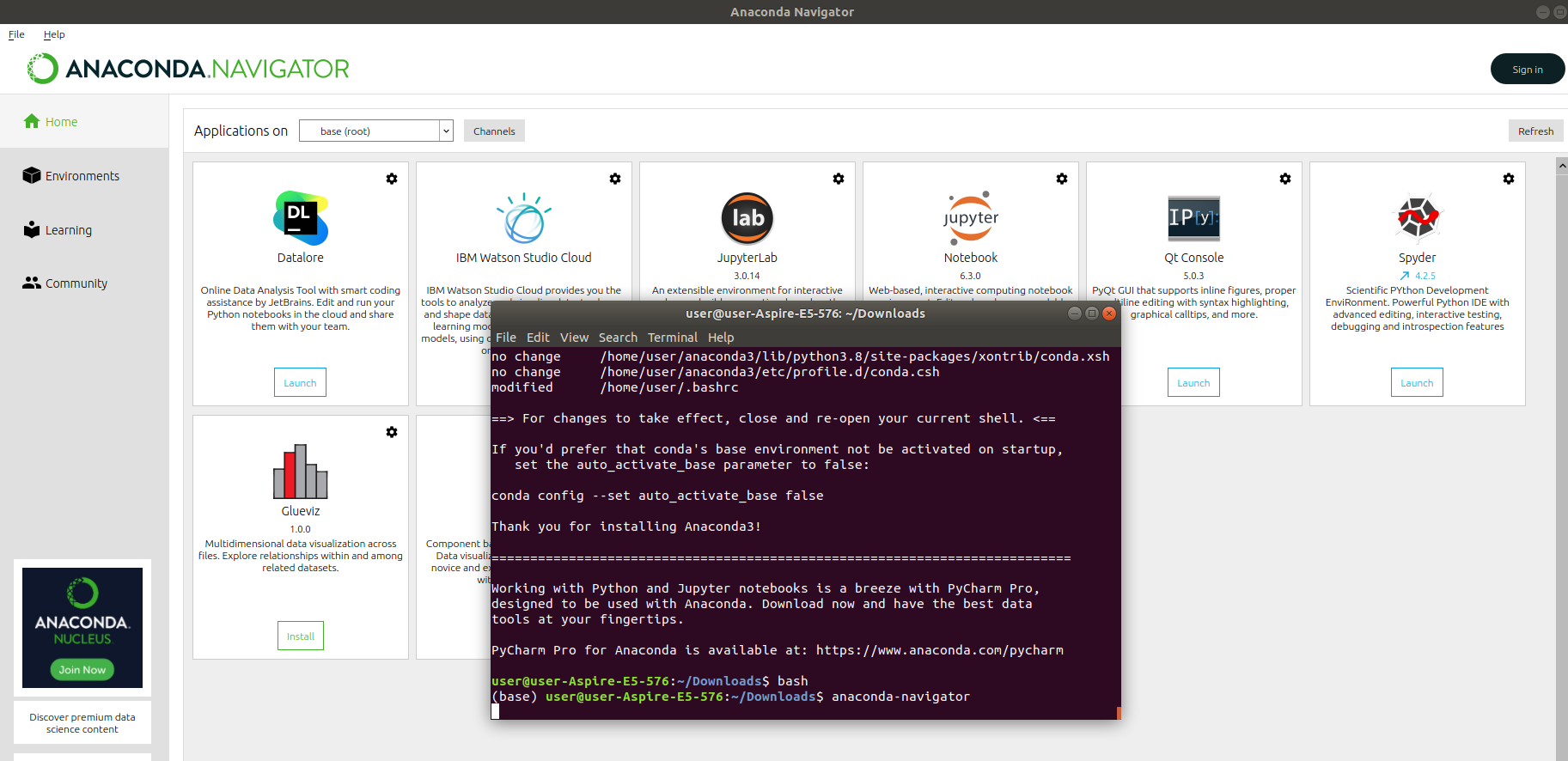Open the terminal Help menu
Viewport: 1568px width, 761px height.
tap(721, 338)
